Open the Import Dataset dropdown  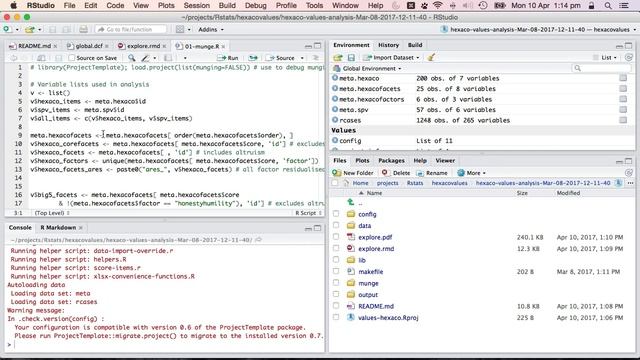click(391, 58)
